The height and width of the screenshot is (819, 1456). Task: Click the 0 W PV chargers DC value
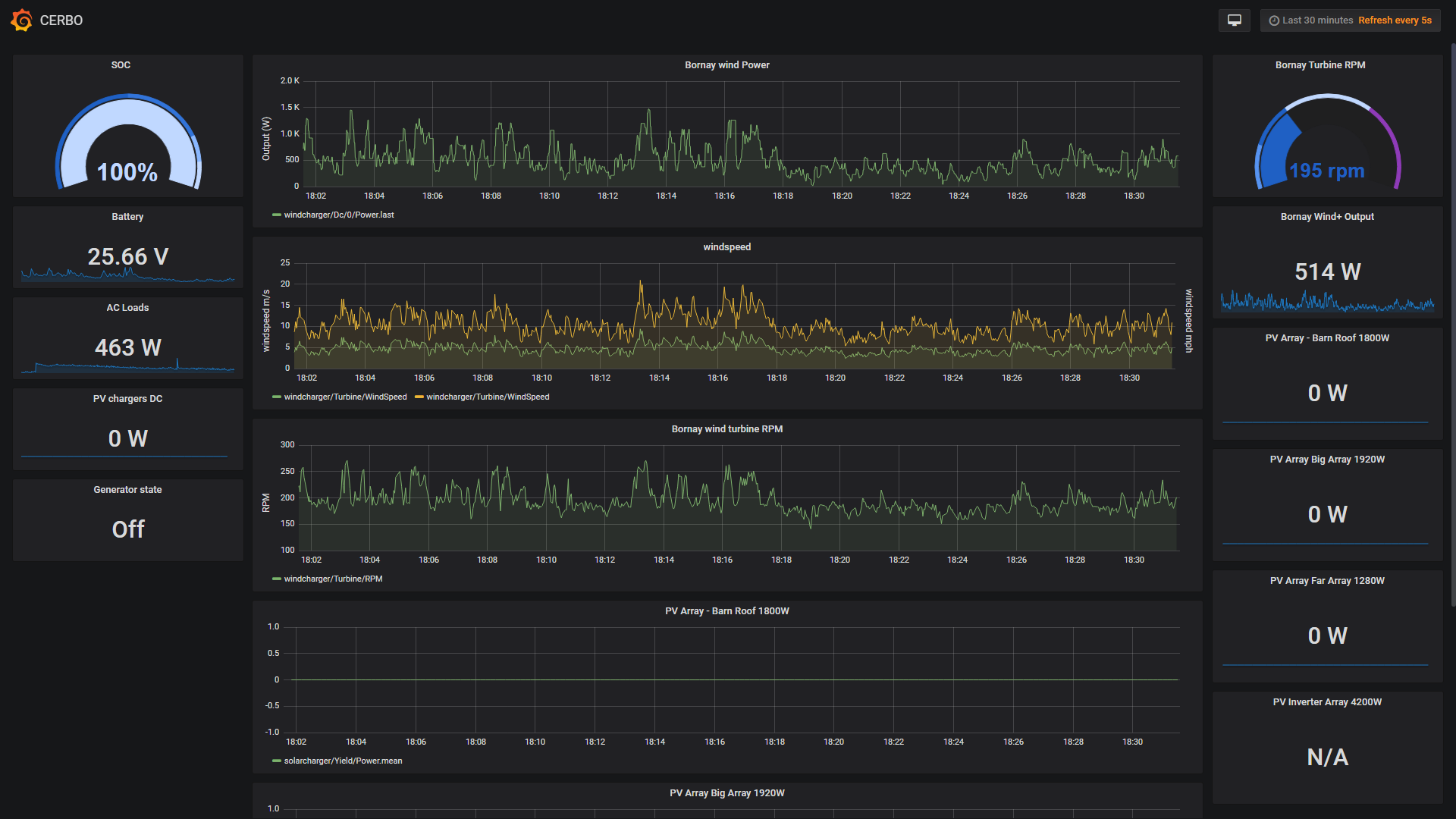tap(127, 438)
